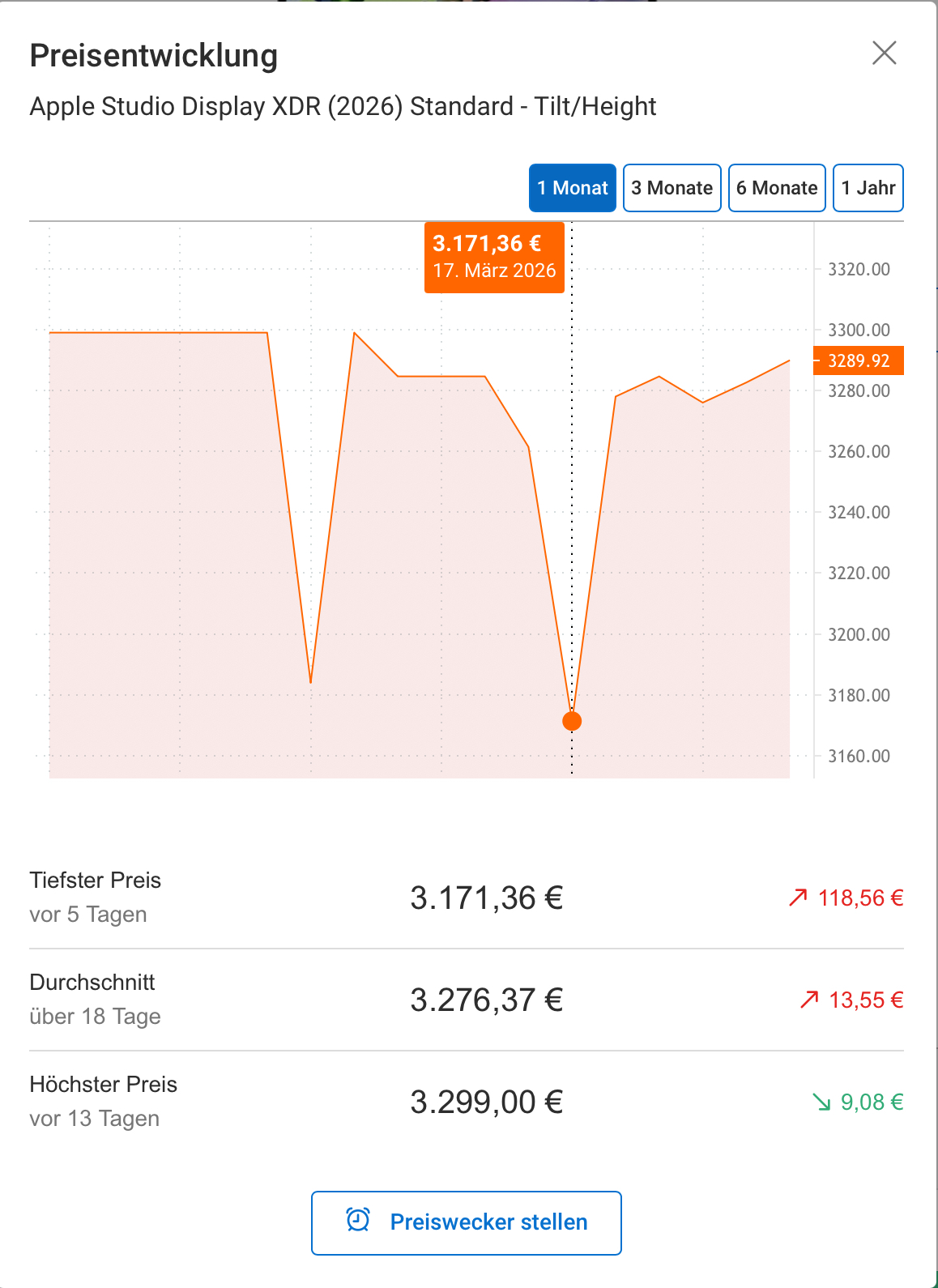Screen dimensions: 938x1288
Task: Click the 118,56 € price difference
Action: point(860,898)
